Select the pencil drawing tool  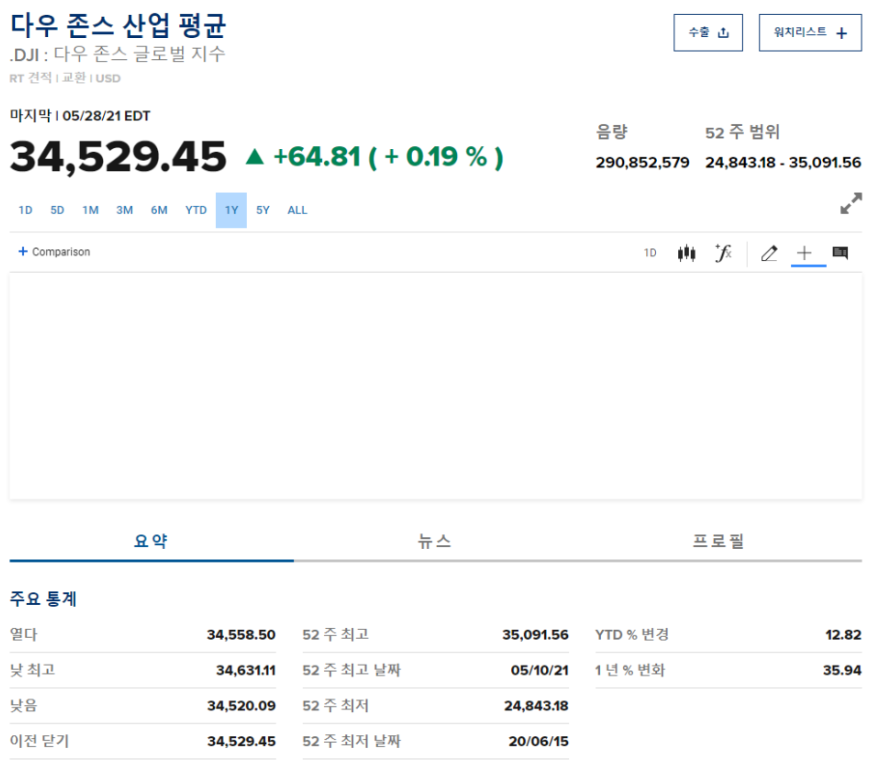coord(769,253)
